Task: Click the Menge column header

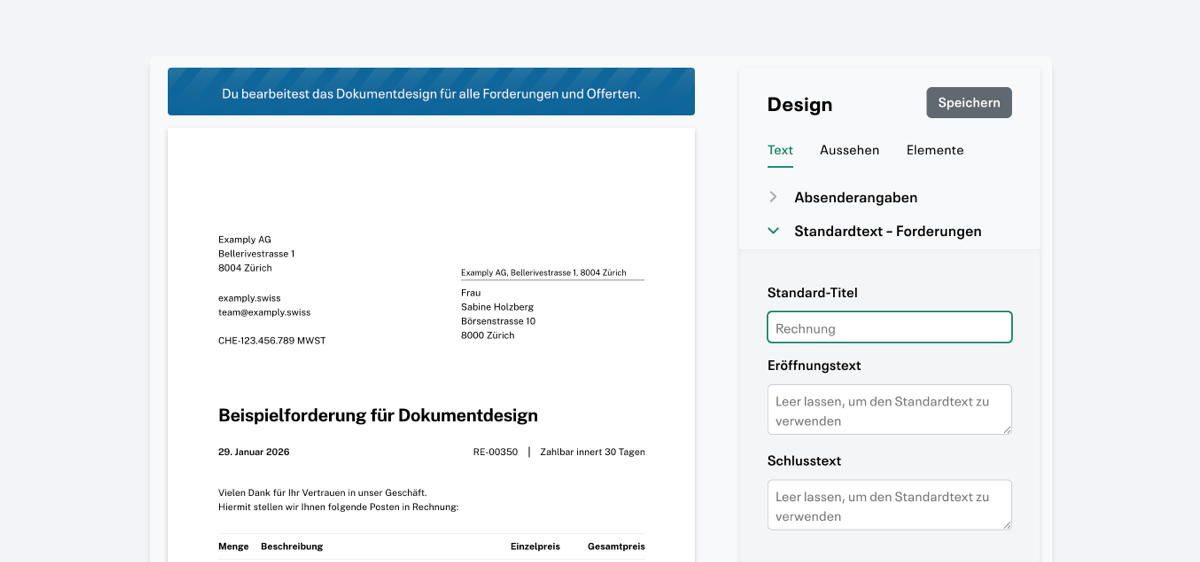Action: pyautogui.click(x=233, y=547)
